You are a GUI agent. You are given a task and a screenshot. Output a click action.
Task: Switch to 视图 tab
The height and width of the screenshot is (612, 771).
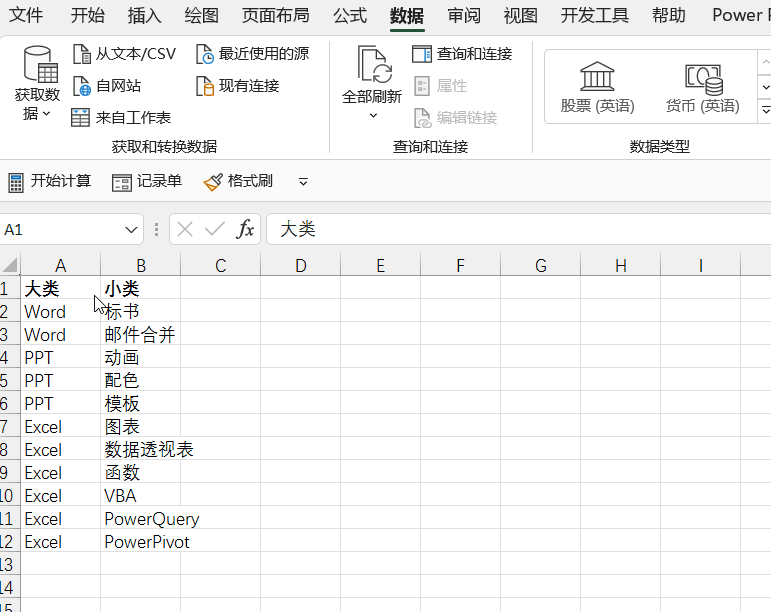(x=521, y=15)
